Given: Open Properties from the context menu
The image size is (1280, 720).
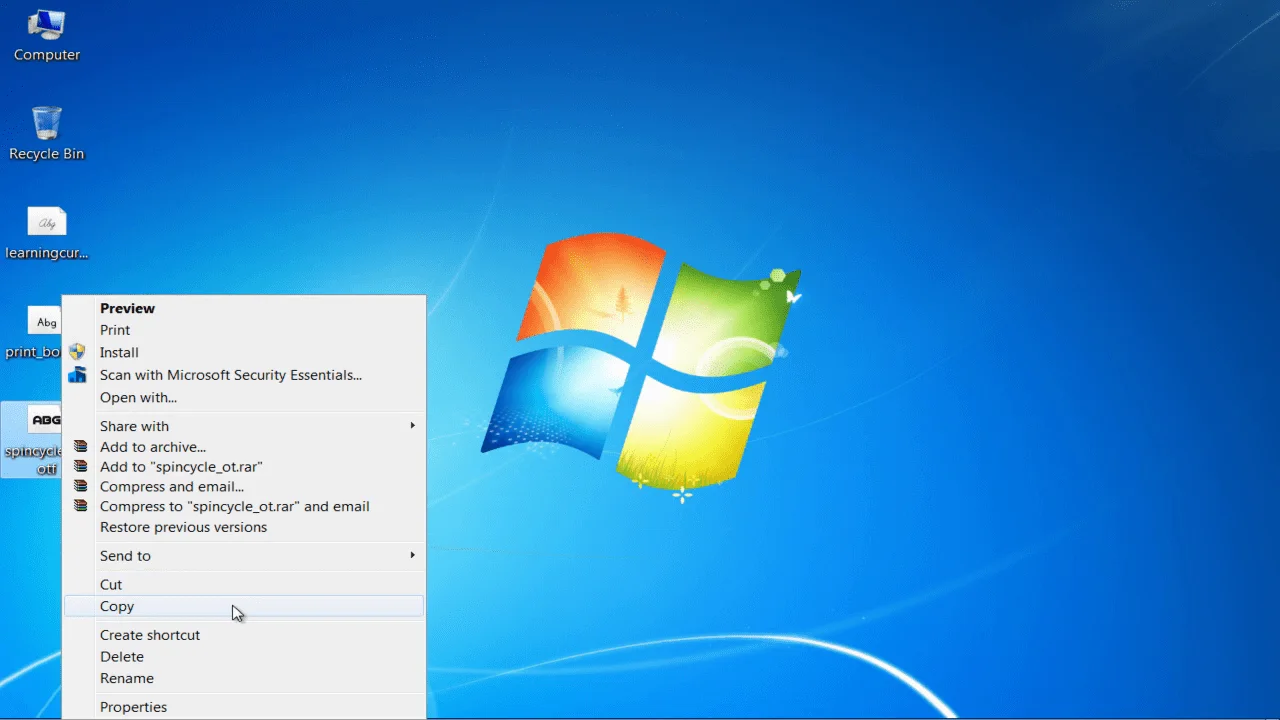Looking at the screenshot, I should [244, 707].
